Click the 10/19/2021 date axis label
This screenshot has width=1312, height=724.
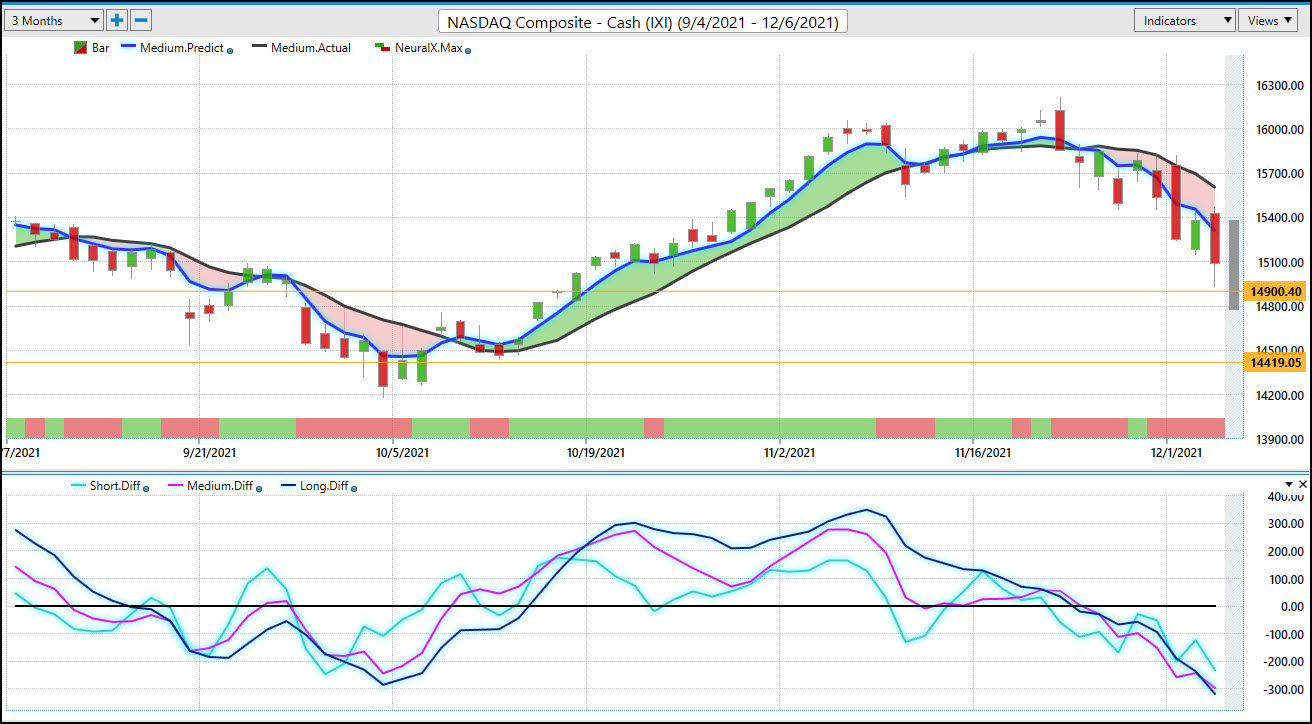coord(595,453)
